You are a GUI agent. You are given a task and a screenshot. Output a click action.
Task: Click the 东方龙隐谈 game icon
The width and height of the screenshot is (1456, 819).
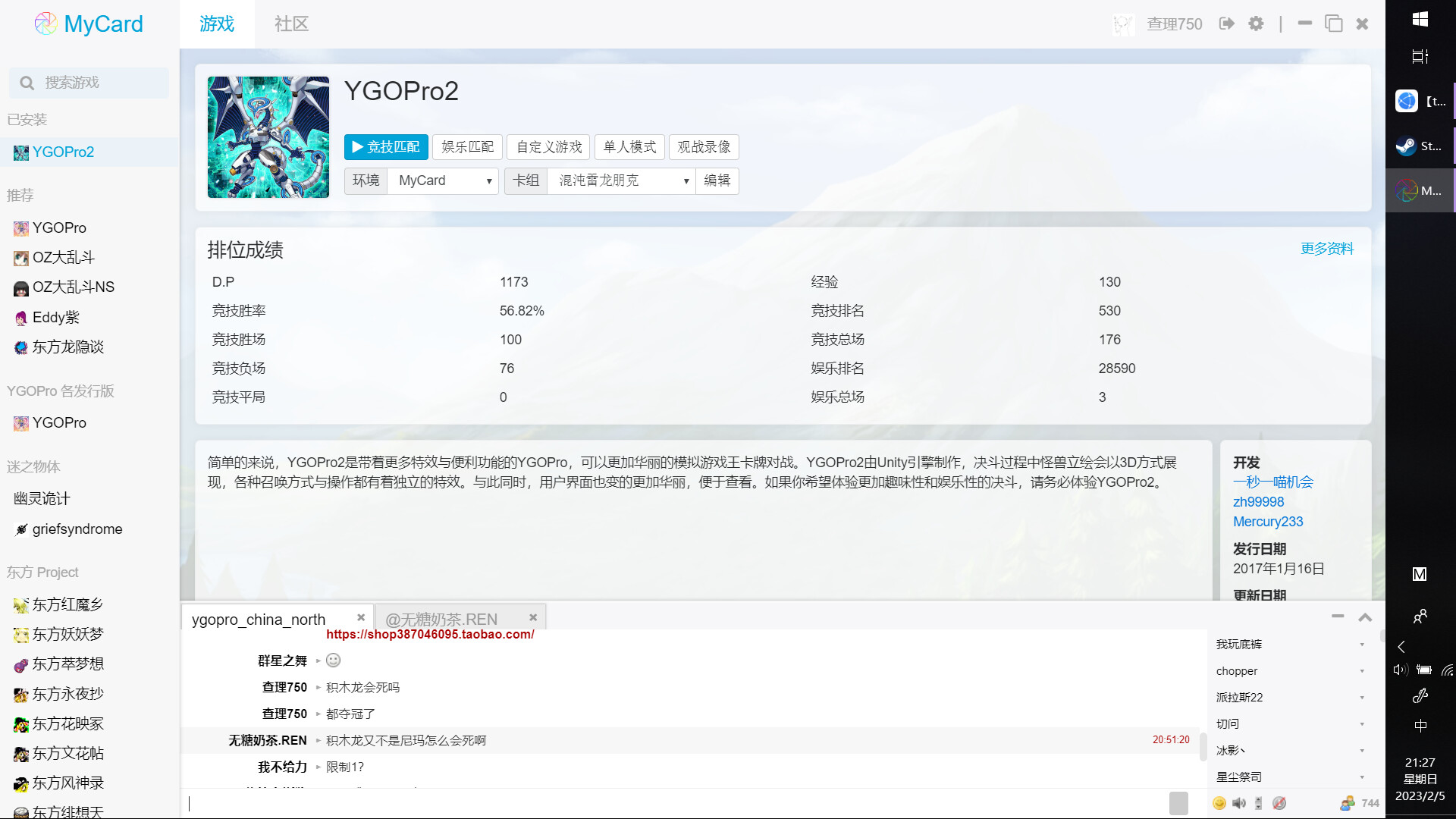click(x=21, y=347)
